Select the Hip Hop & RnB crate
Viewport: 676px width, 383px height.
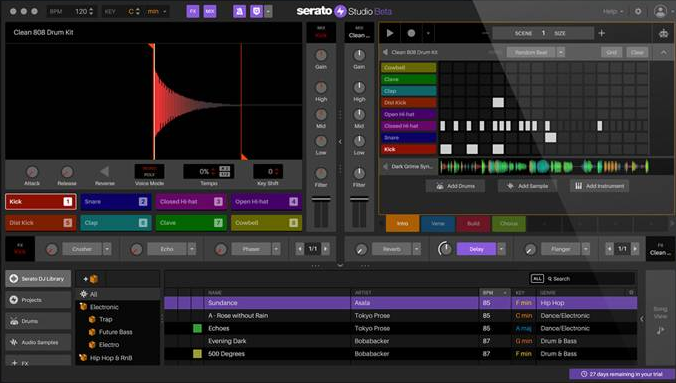coord(110,358)
